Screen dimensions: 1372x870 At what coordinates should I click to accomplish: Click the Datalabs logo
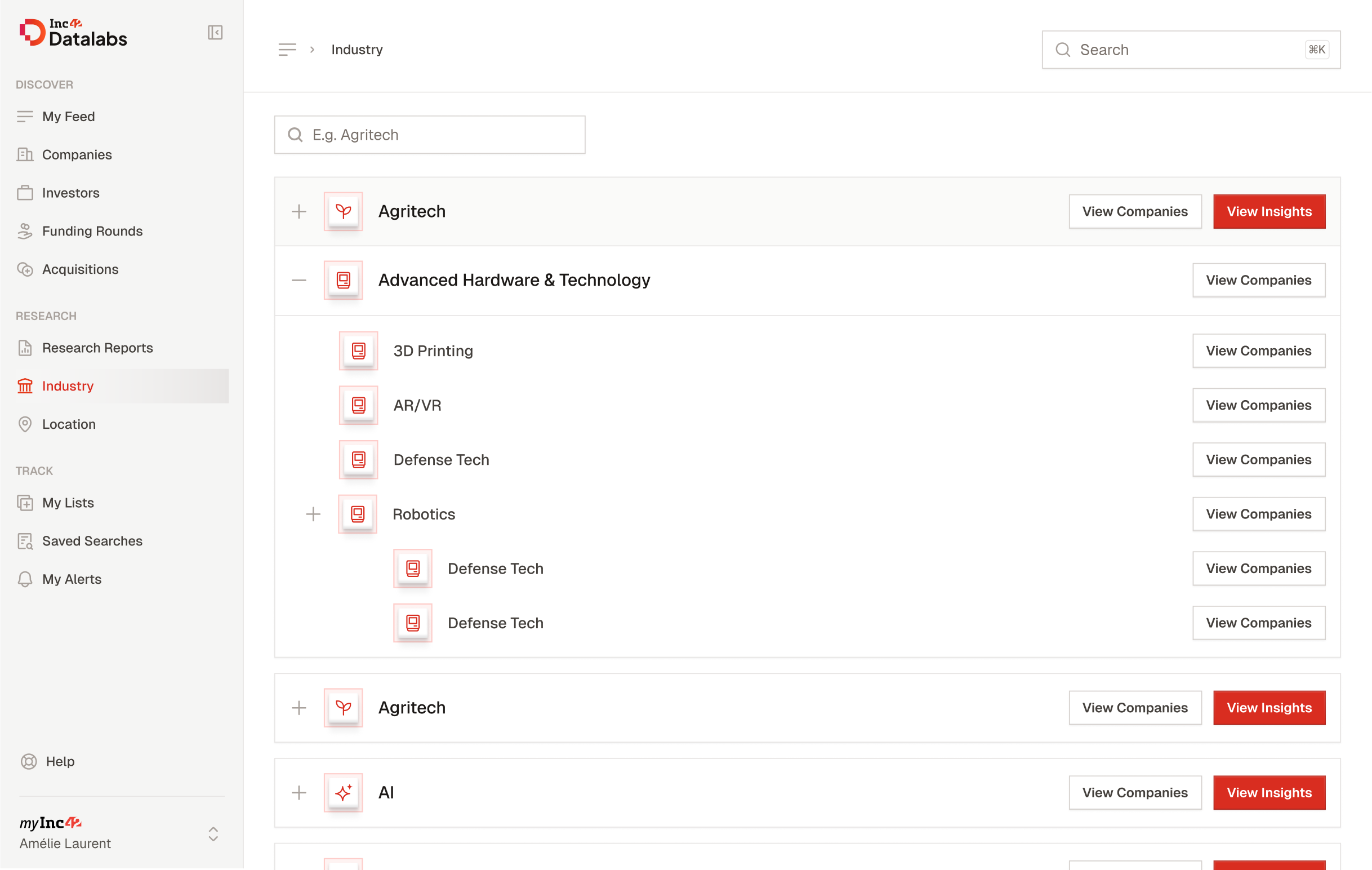tap(73, 33)
